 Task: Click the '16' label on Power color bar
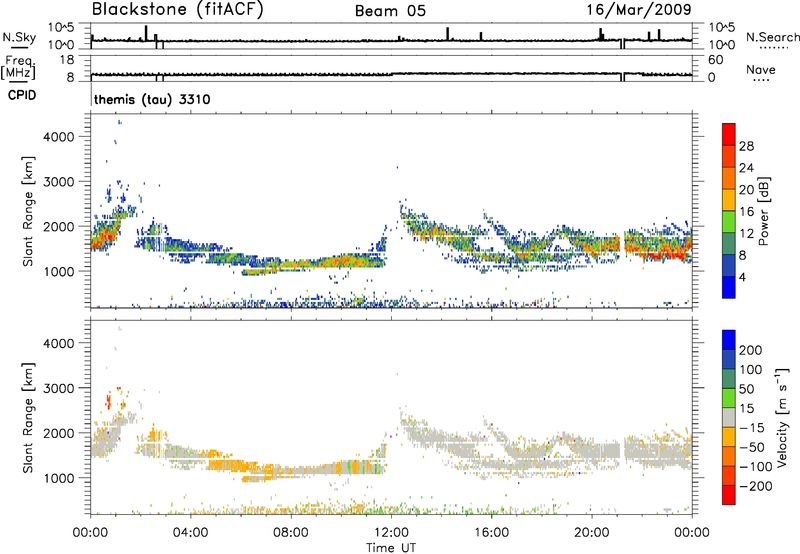coord(746,212)
